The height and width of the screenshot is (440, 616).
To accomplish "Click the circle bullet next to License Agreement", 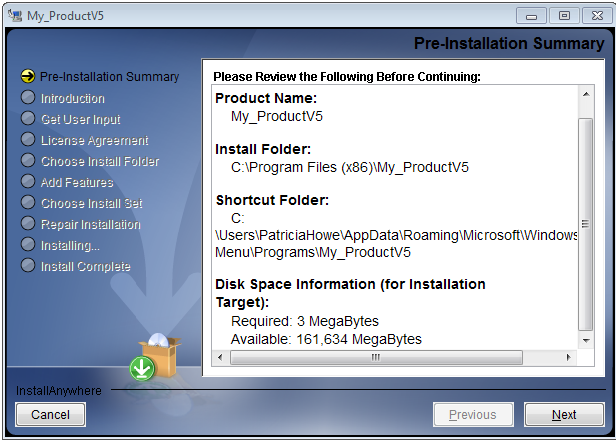I will [28, 140].
